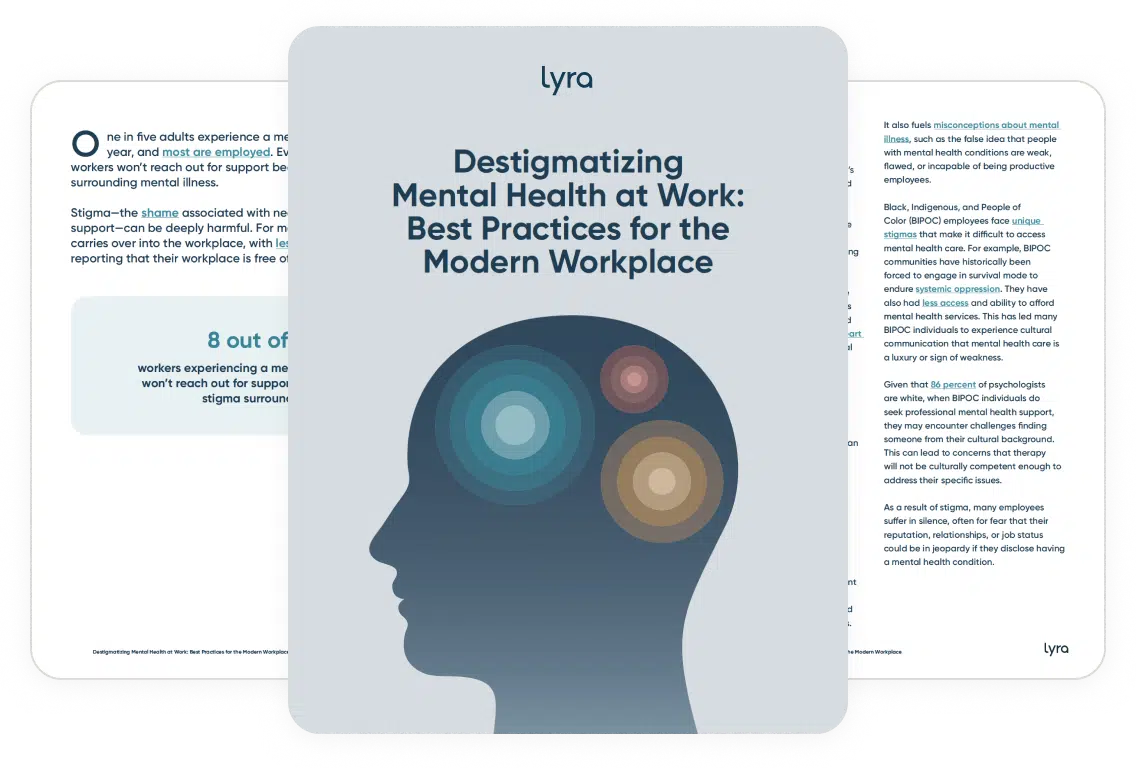Click the lyra logo on the cover page
Screen dimensions: 1136x768
567,80
